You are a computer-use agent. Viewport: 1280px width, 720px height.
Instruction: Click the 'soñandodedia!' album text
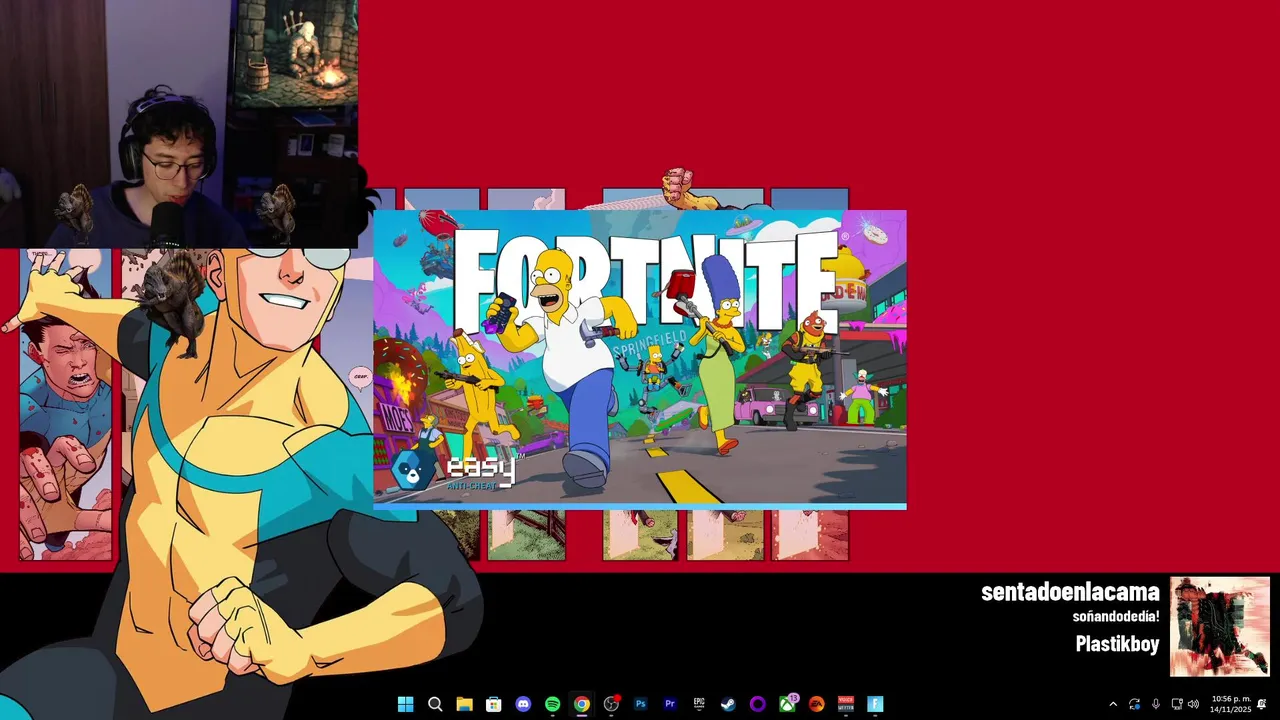[x=1116, y=616]
